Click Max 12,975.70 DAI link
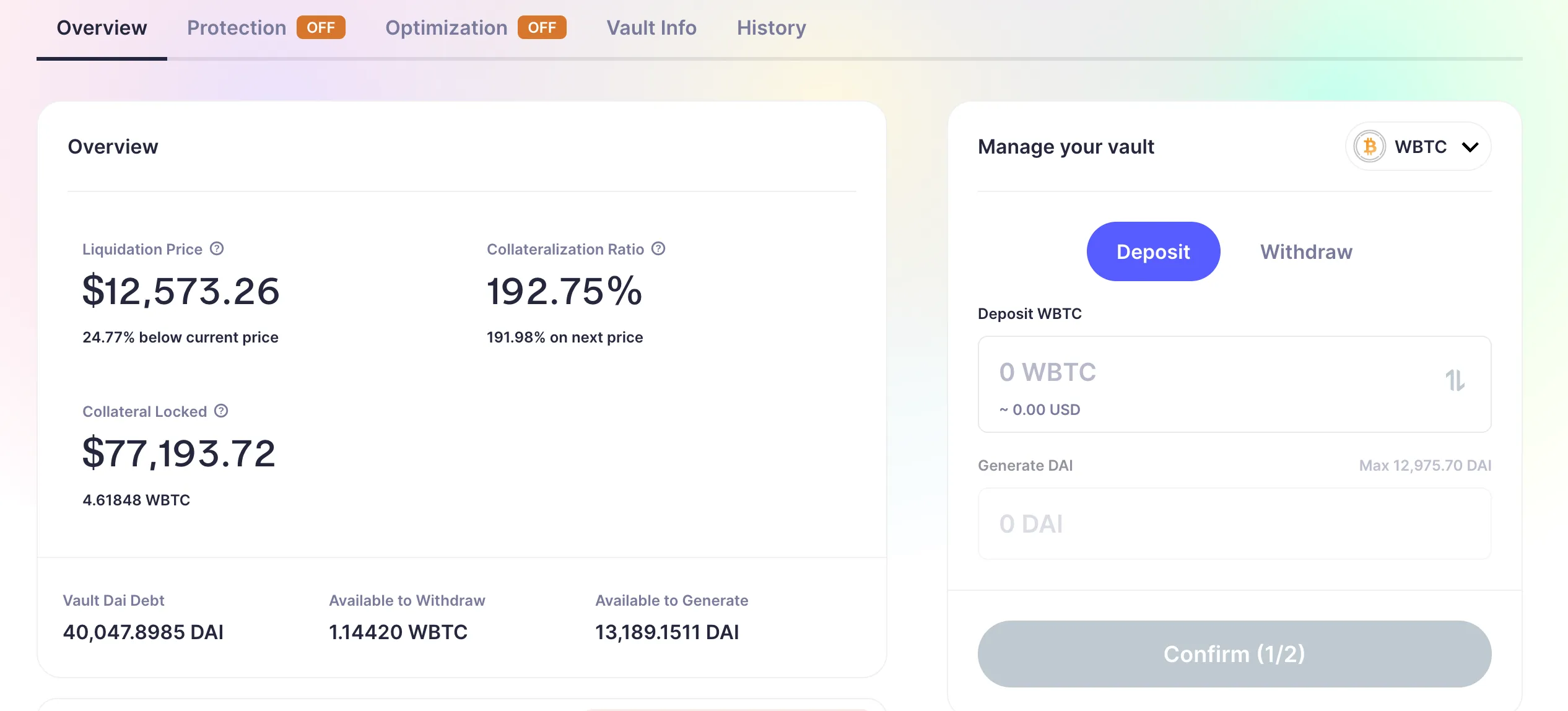The image size is (1568, 711). click(x=1425, y=466)
